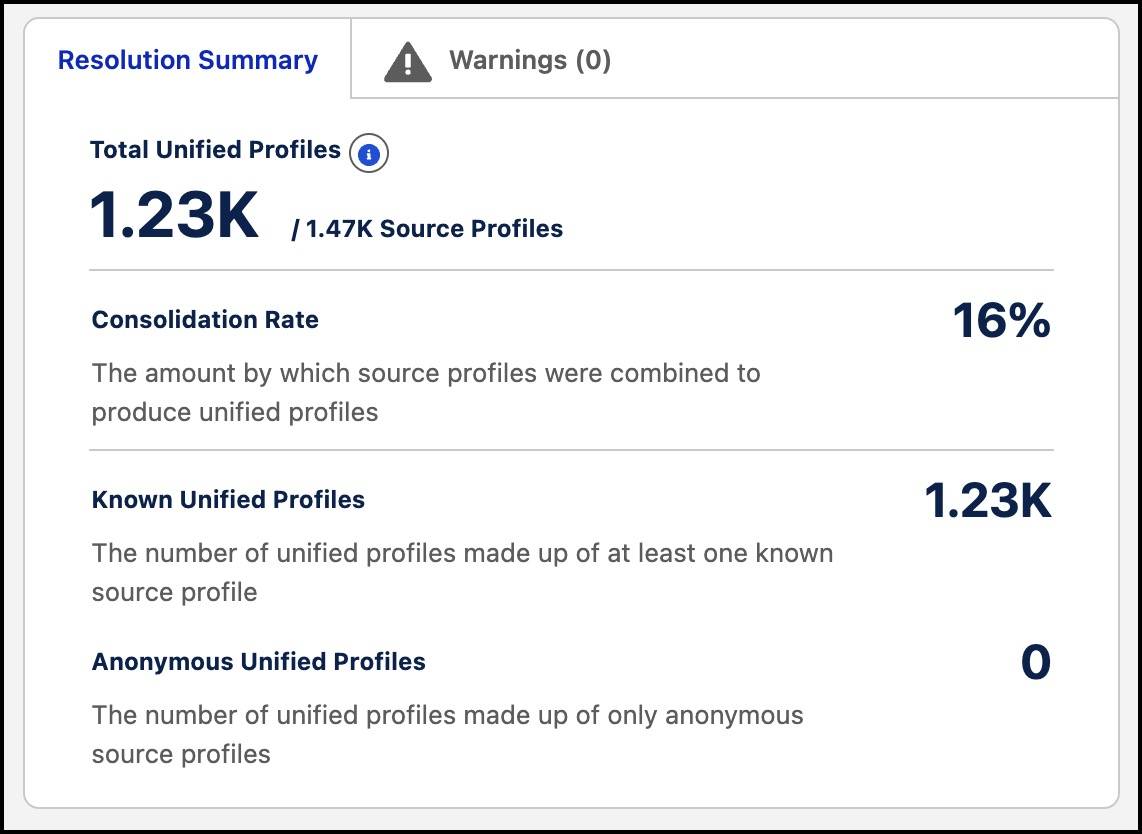Image resolution: width=1142 pixels, height=834 pixels.
Task: Click the Anonymous Unified Profiles heading
Action: [258, 661]
